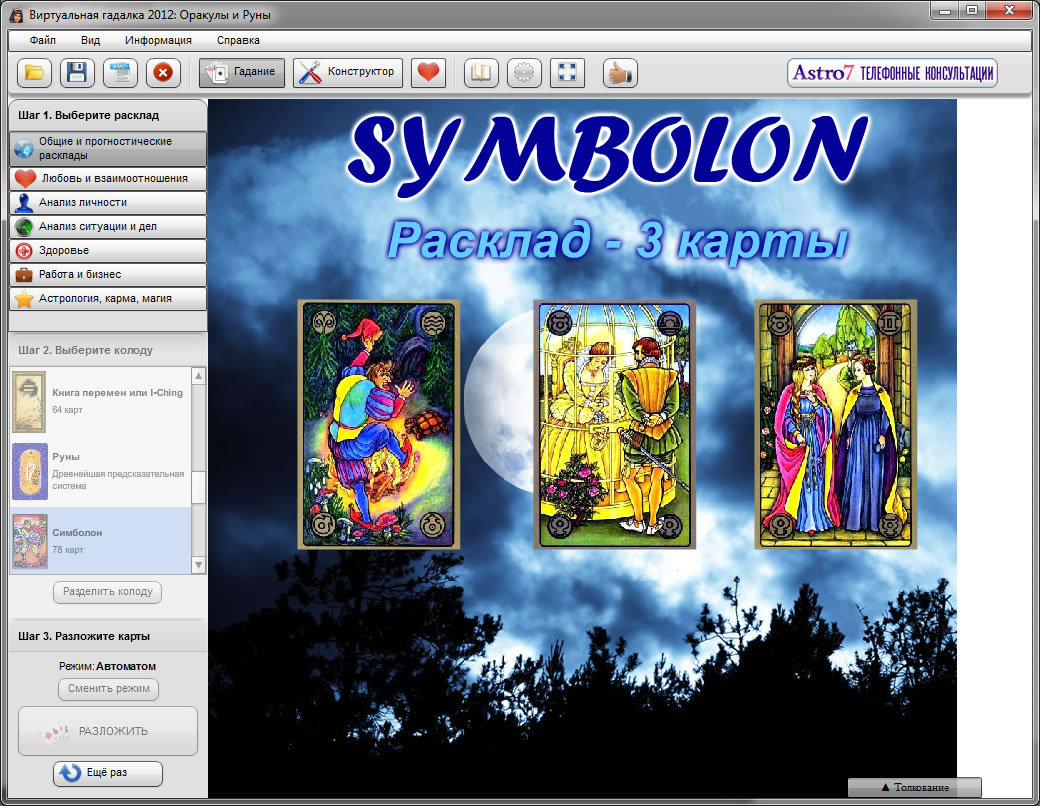
Task: Open Astro7 телефонные консультации banner
Action: pyautogui.click(x=892, y=72)
